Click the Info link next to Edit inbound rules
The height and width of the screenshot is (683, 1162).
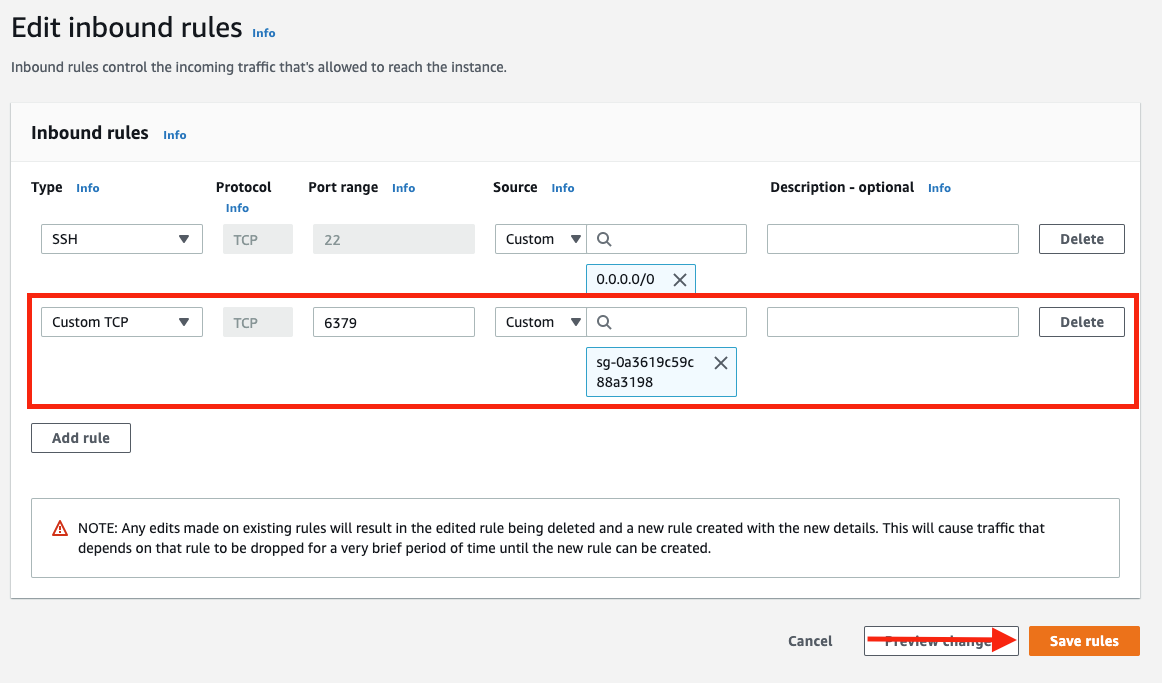[263, 32]
